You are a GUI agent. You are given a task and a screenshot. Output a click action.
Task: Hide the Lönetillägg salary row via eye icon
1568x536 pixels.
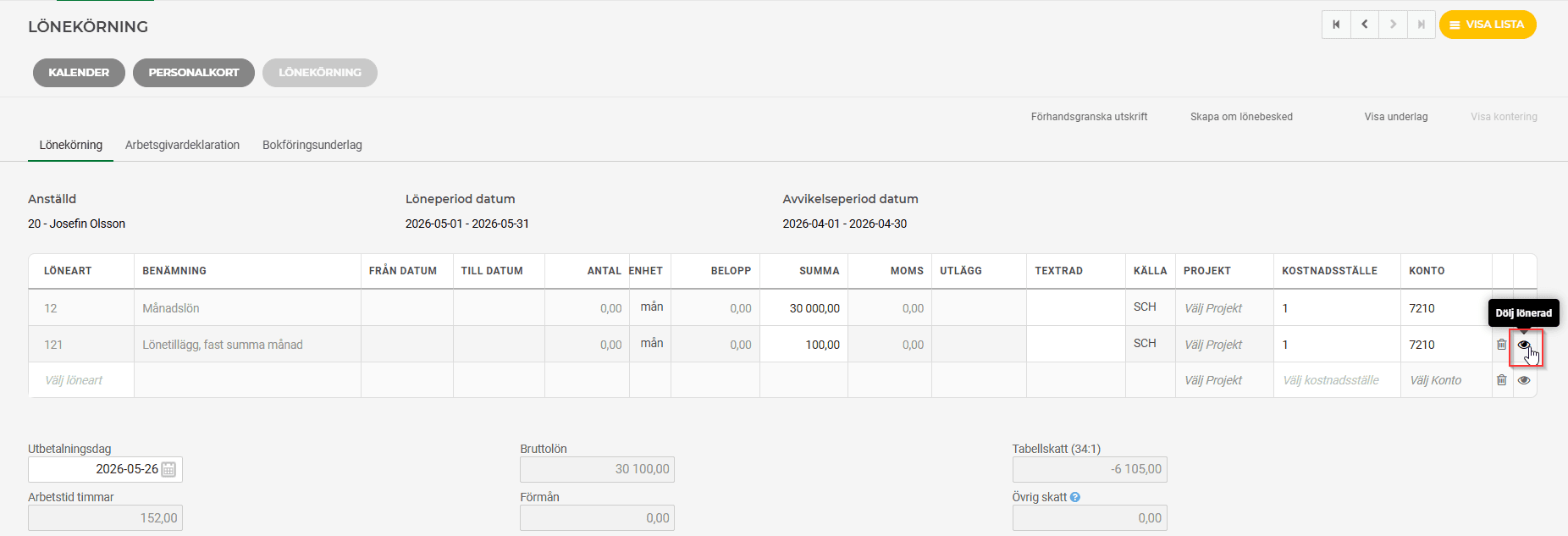(1524, 345)
